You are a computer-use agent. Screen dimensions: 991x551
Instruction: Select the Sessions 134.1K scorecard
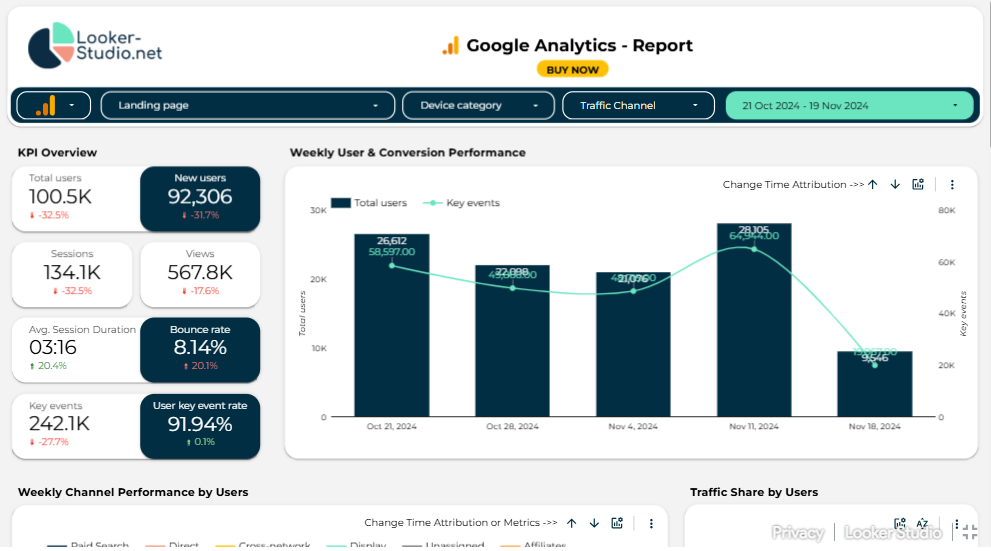[72, 274]
